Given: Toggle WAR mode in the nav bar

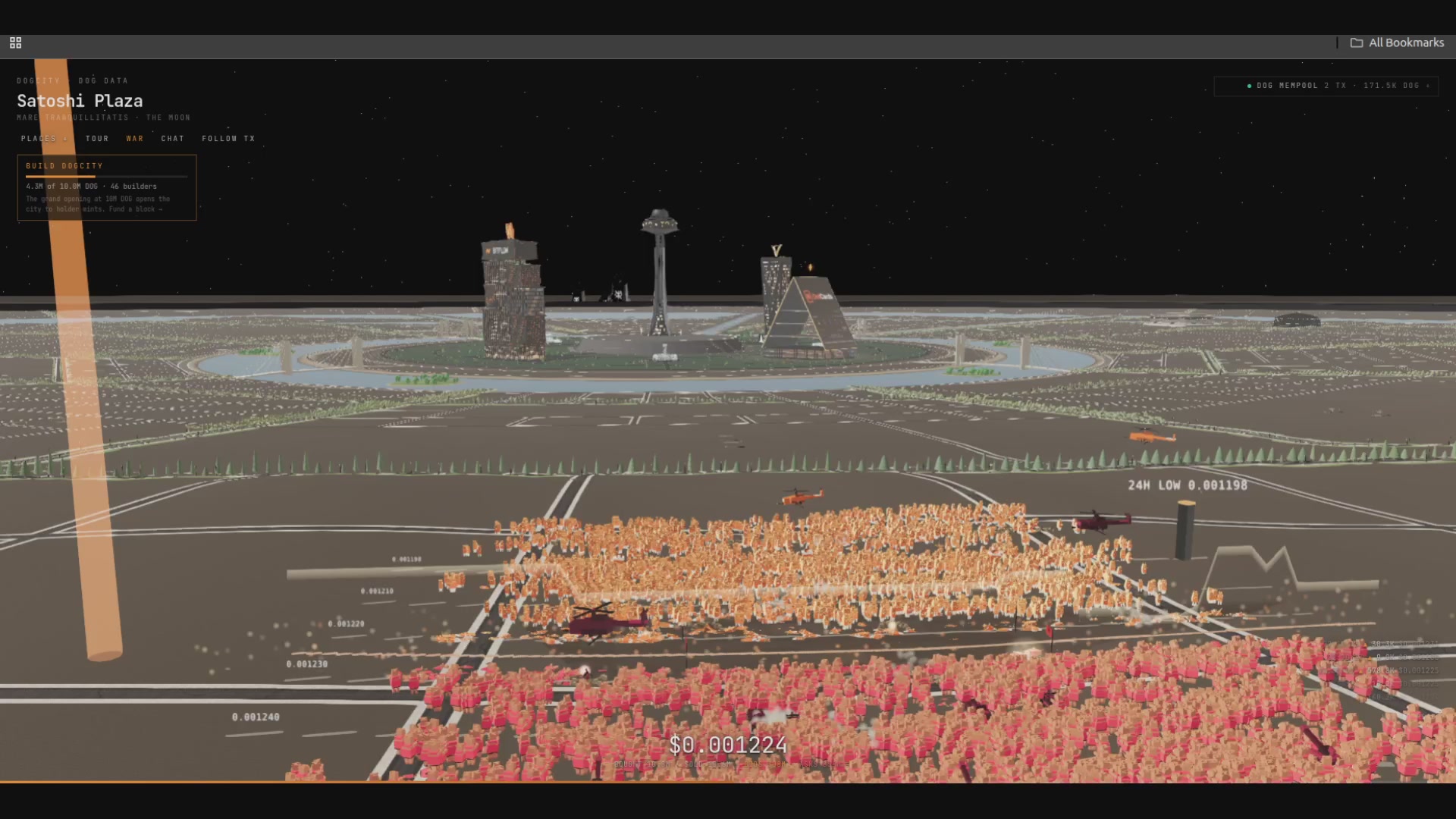Looking at the screenshot, I should coord(135,139).
